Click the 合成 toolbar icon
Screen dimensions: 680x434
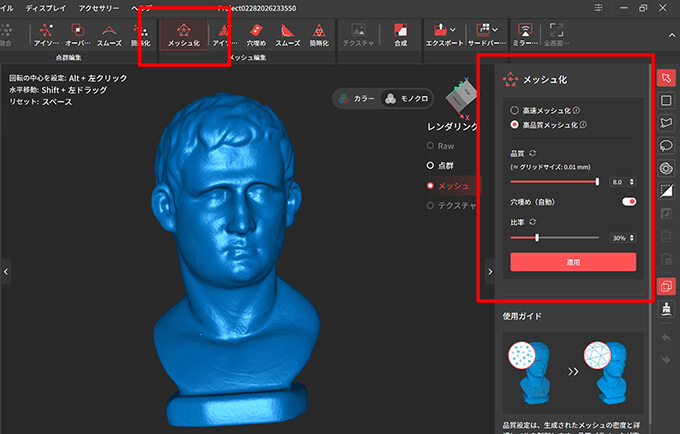point(400,34)
